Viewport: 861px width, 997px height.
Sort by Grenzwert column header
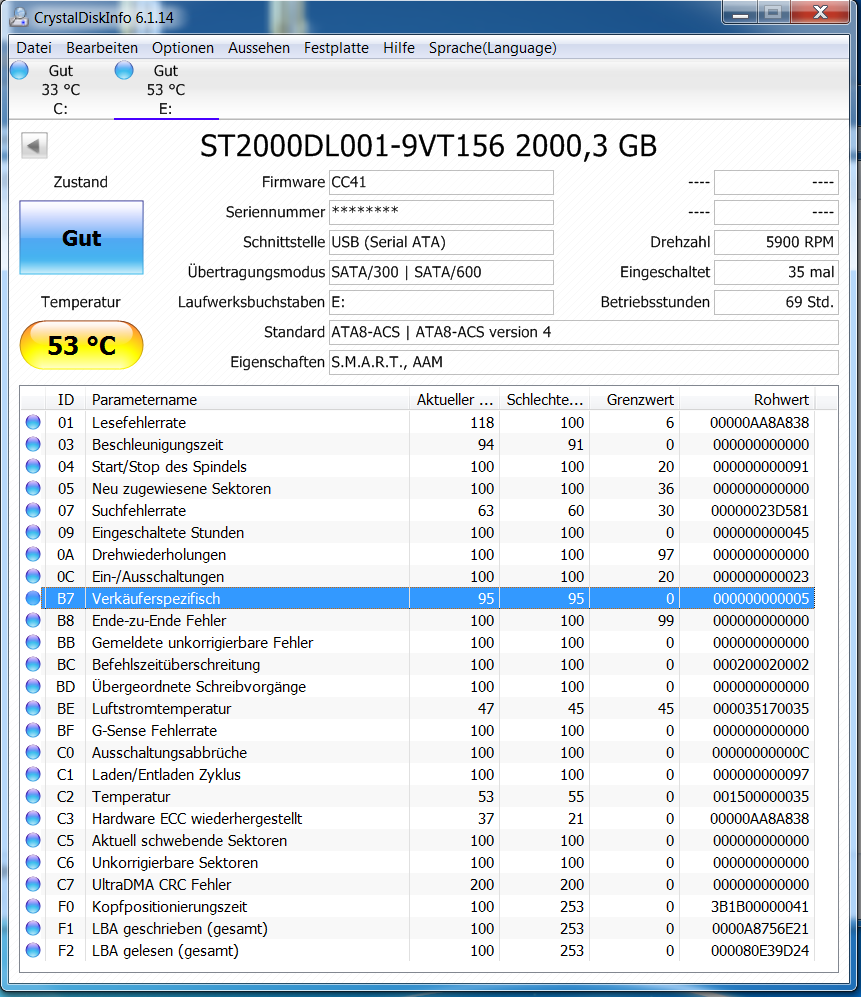pyautogui.click(x=635, y=399)
